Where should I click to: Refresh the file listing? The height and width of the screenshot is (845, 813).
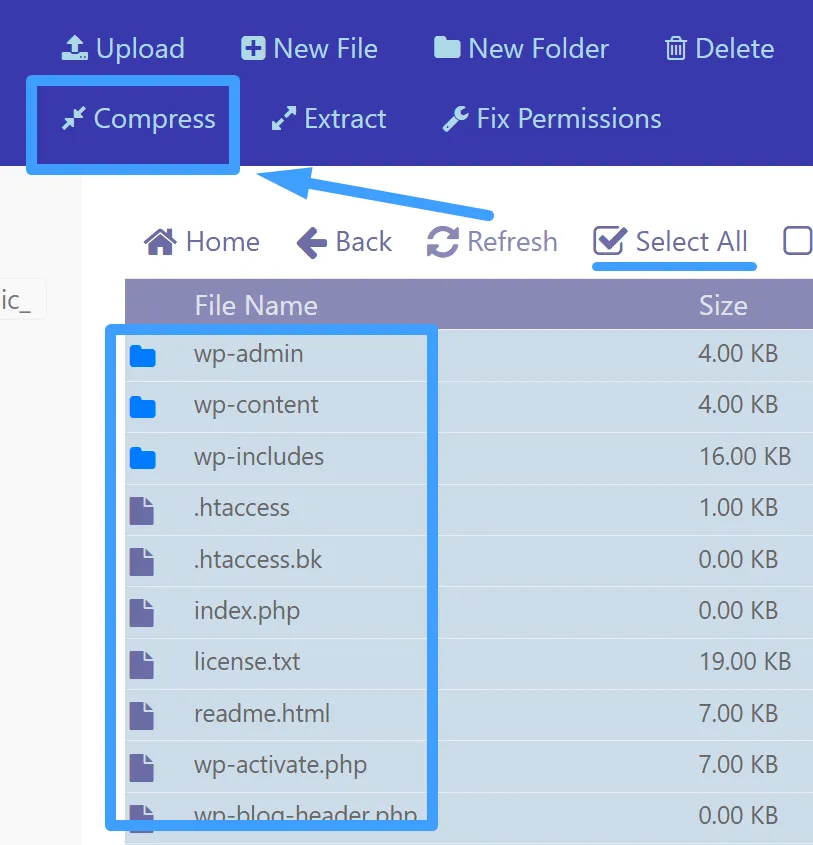(x=492, y=242)
